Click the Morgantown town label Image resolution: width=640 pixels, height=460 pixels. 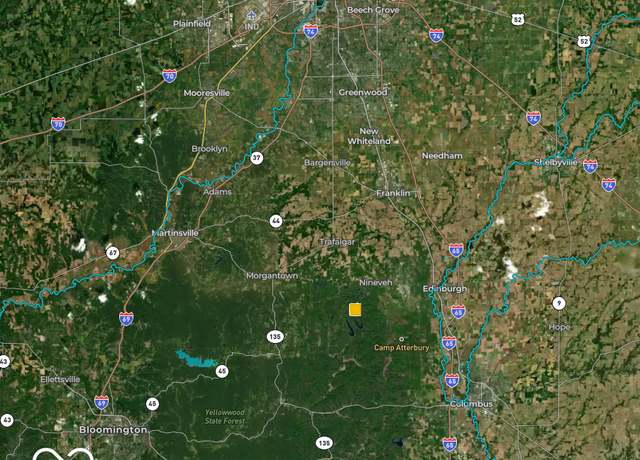click(272, 276)
